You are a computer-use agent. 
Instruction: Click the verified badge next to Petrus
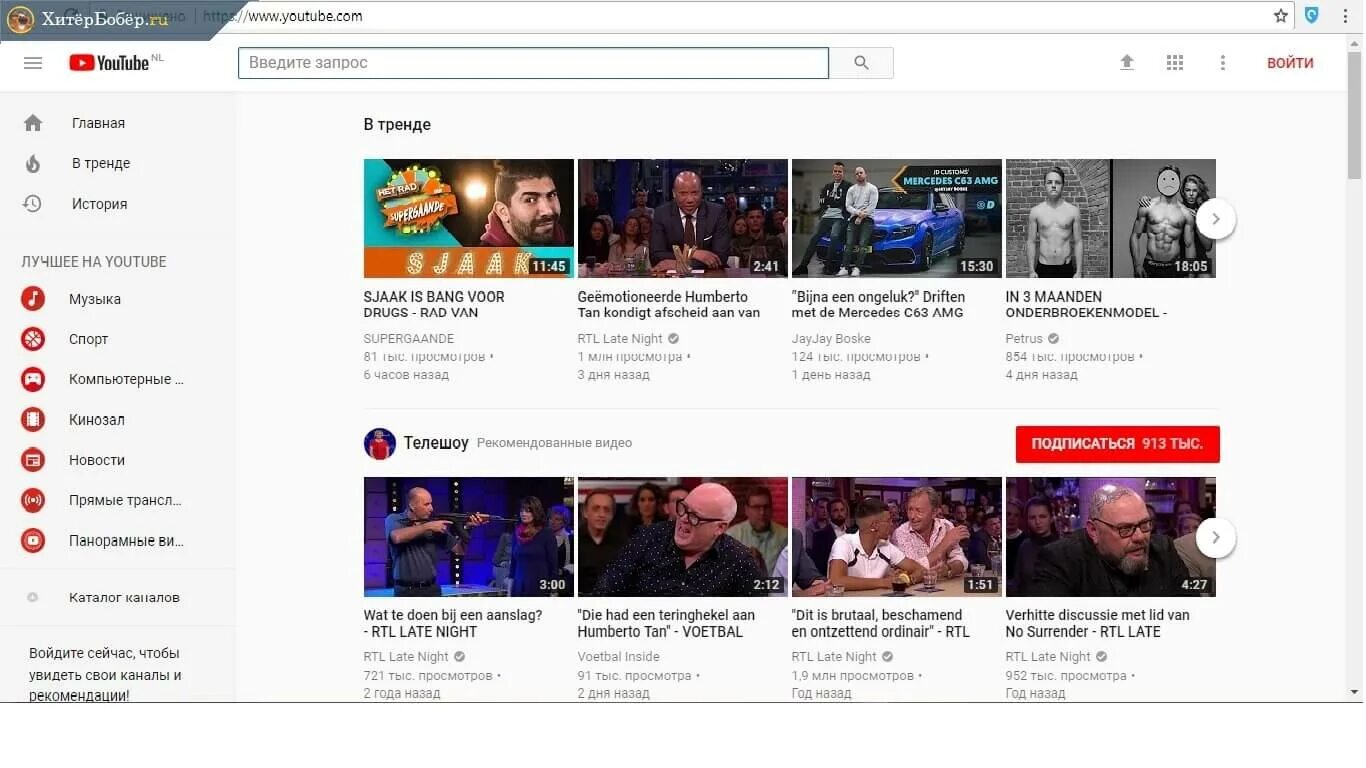(1054, 339)
